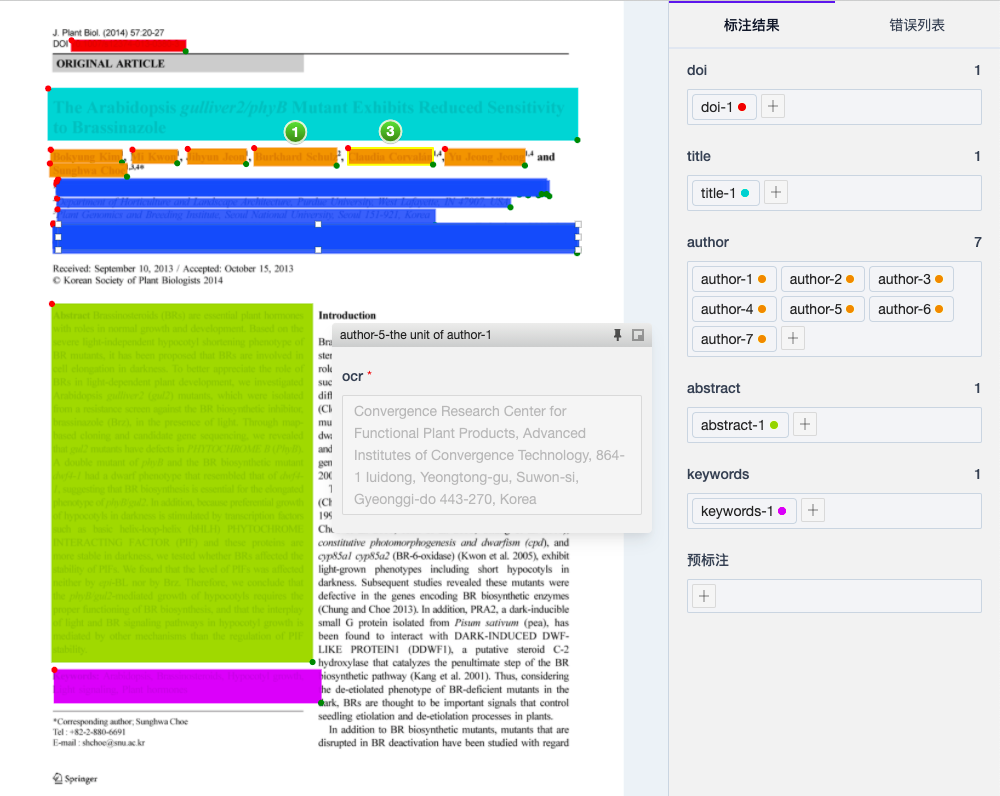
Task: Click the 'Springer' logo text at page bottom
Action: pyautogui.click(x=81, y=779)
